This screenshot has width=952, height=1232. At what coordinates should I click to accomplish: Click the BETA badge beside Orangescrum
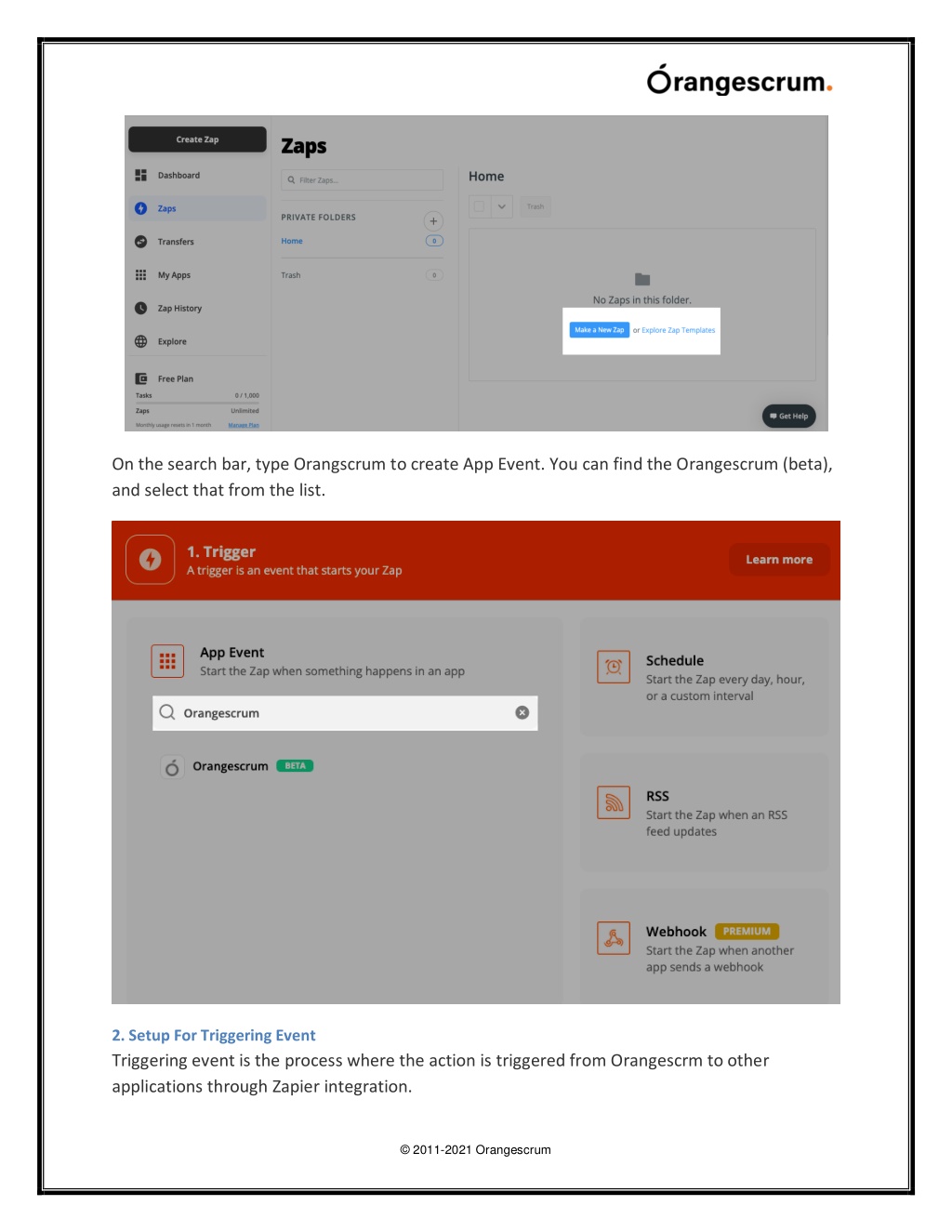(x=295, y=766)
